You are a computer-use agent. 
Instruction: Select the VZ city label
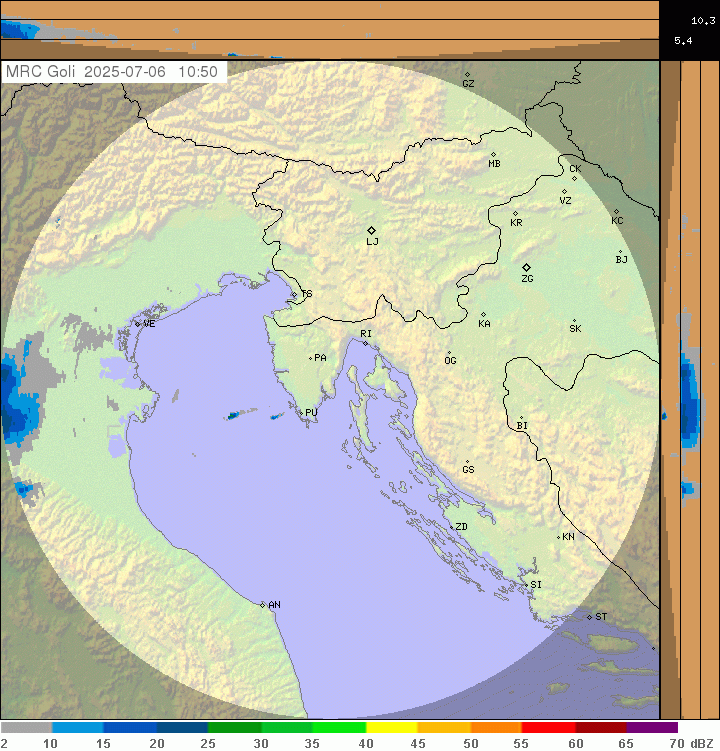click(x=566, y=201)
